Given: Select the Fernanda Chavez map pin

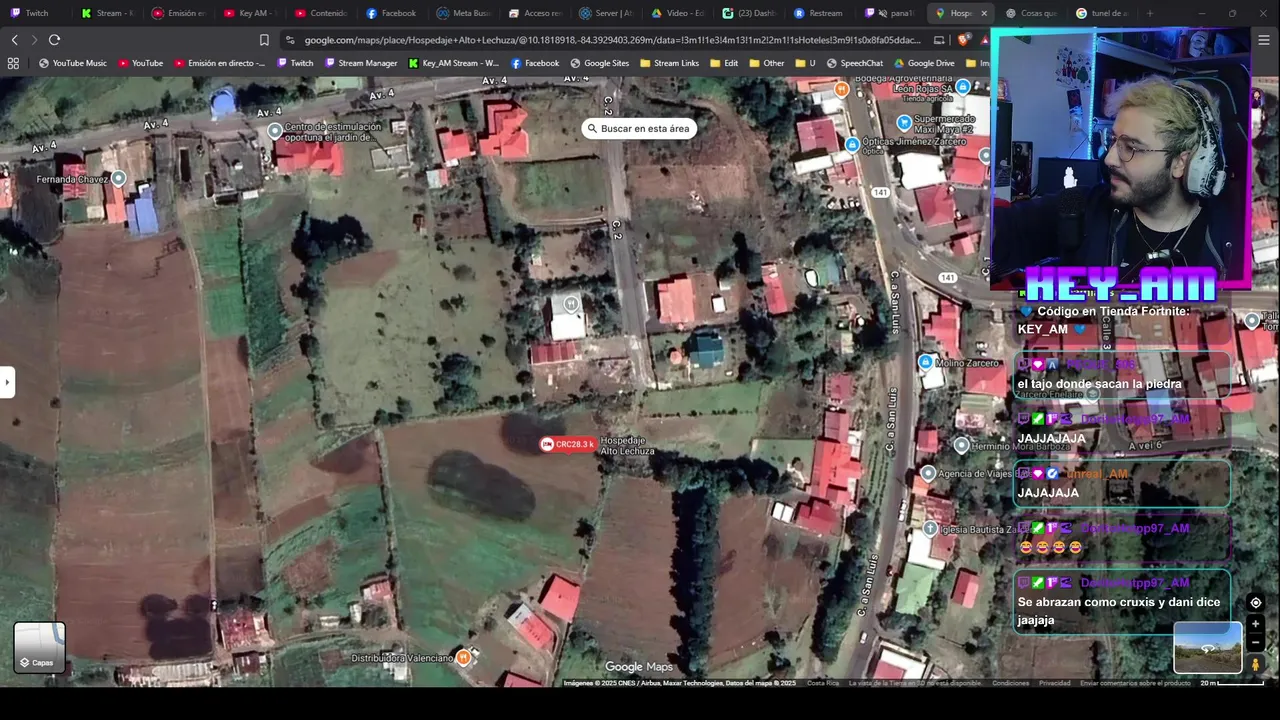Looking at the screenshot, I should [x=118, y=178].
